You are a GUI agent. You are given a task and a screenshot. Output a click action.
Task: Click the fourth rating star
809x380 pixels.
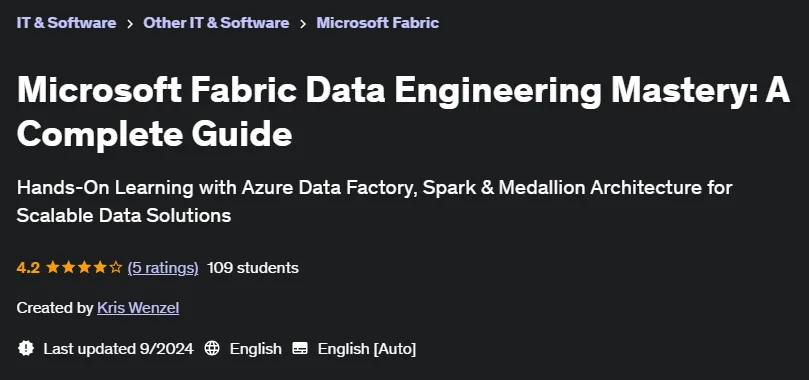click(x=100, y=267)
